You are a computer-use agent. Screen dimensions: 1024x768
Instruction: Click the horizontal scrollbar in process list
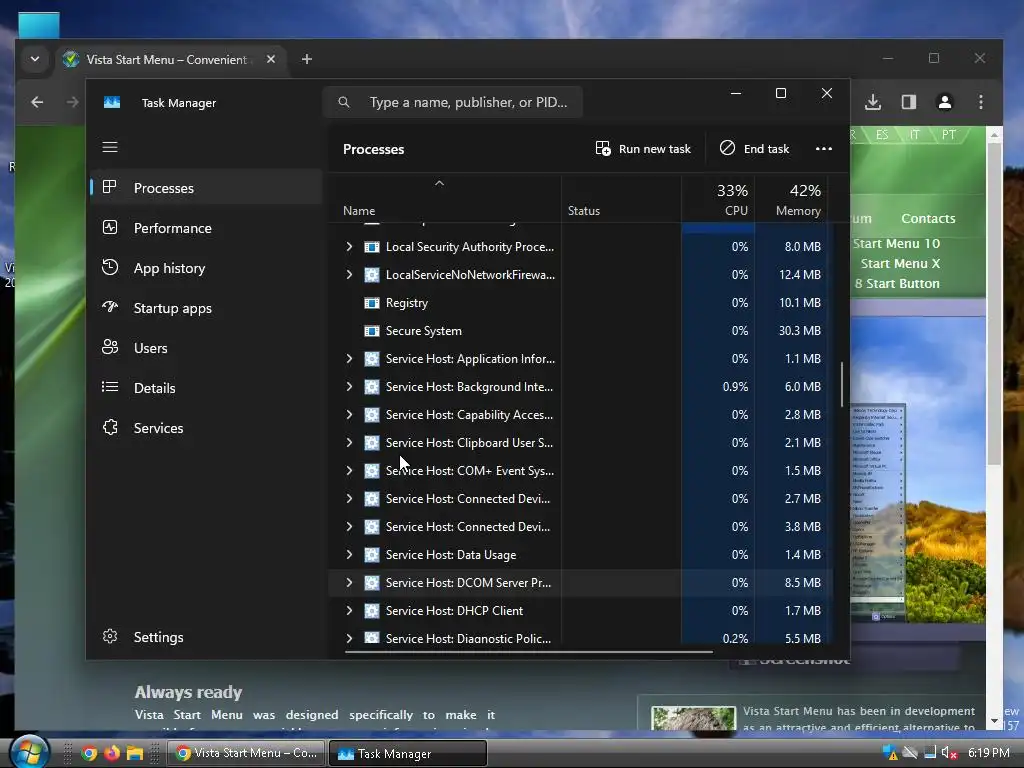(x=528, y=651)
